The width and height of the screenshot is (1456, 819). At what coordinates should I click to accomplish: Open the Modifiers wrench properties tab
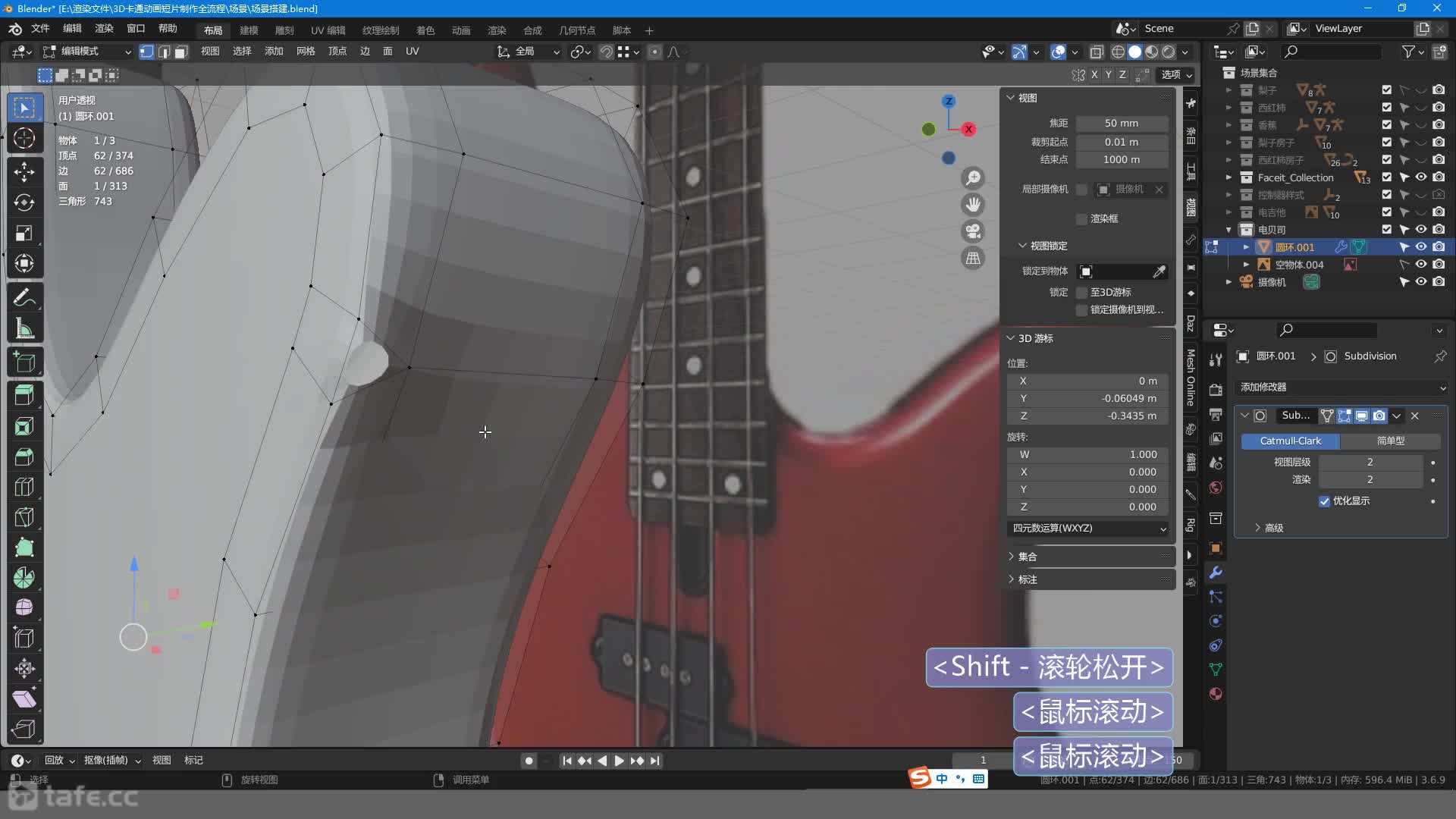1216,573
